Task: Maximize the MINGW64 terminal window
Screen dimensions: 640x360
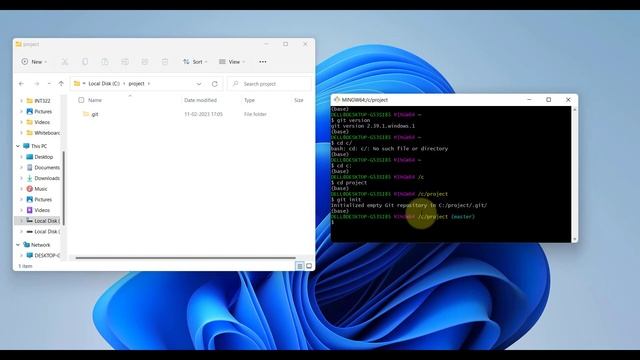Action: pos(549,100)
